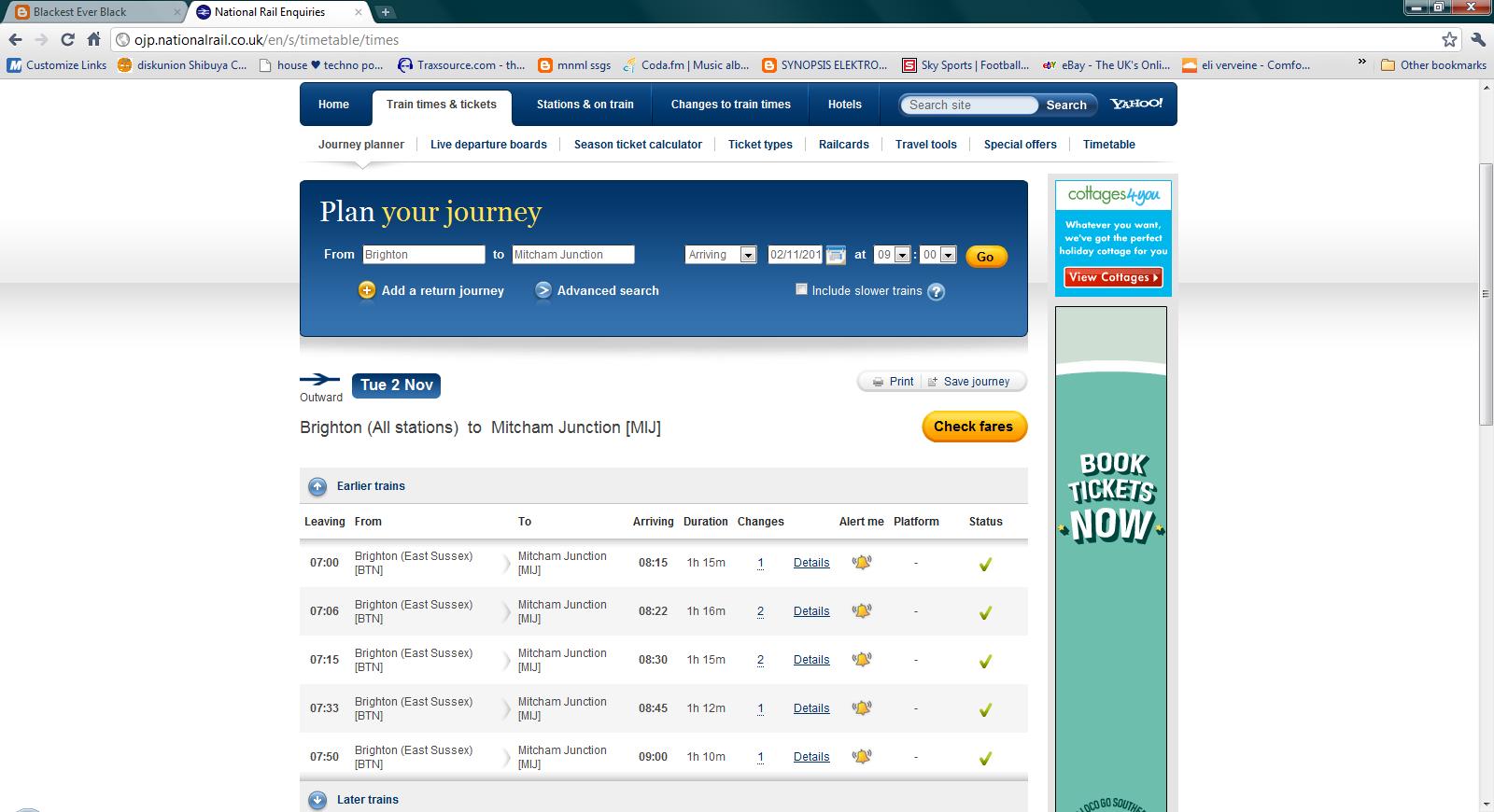Open Travel tools submenu
The height and width of the screenshot is (812, 1494).
coord(925,145)
